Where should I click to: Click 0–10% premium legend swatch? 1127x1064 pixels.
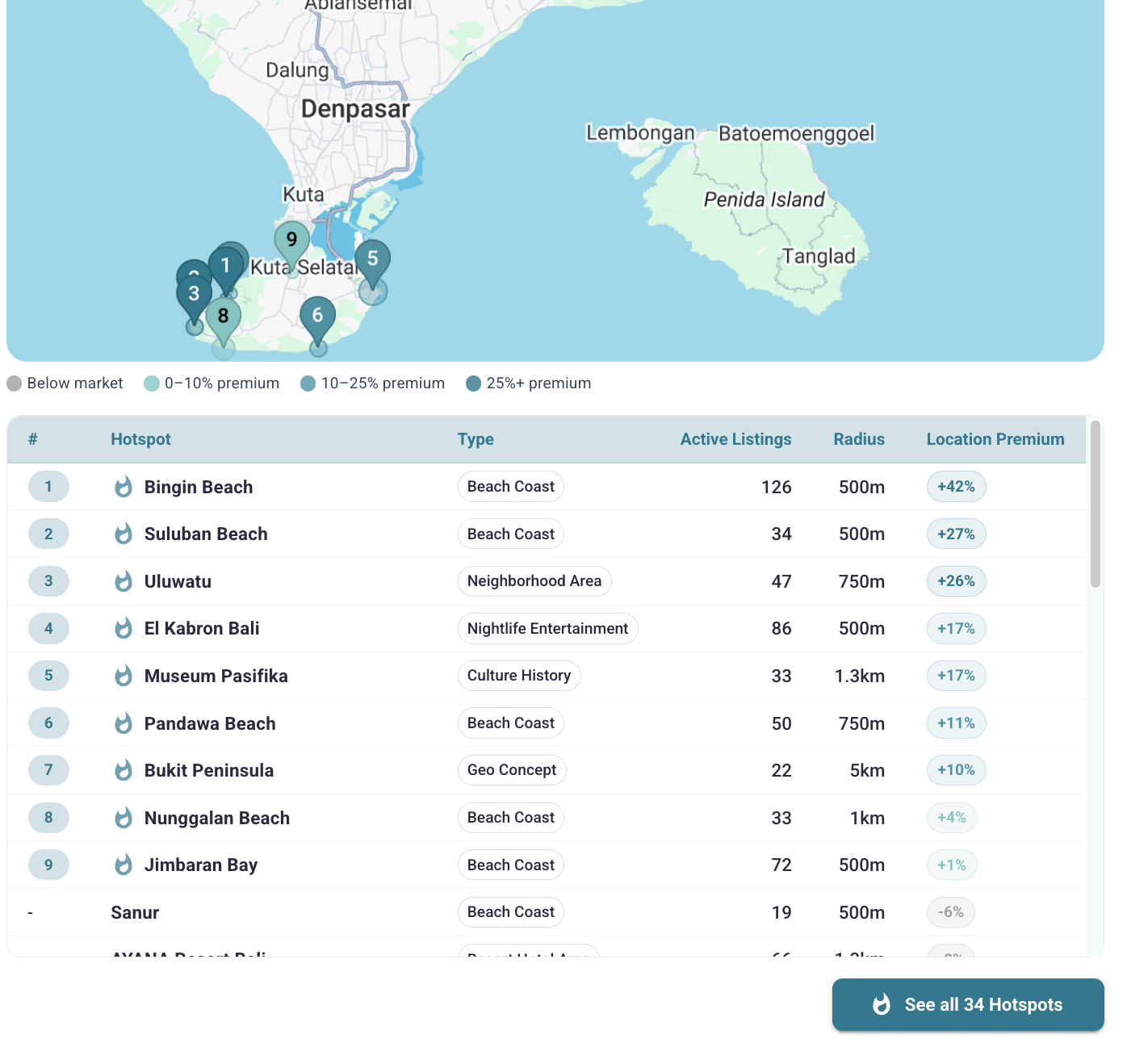coord(152,383)
